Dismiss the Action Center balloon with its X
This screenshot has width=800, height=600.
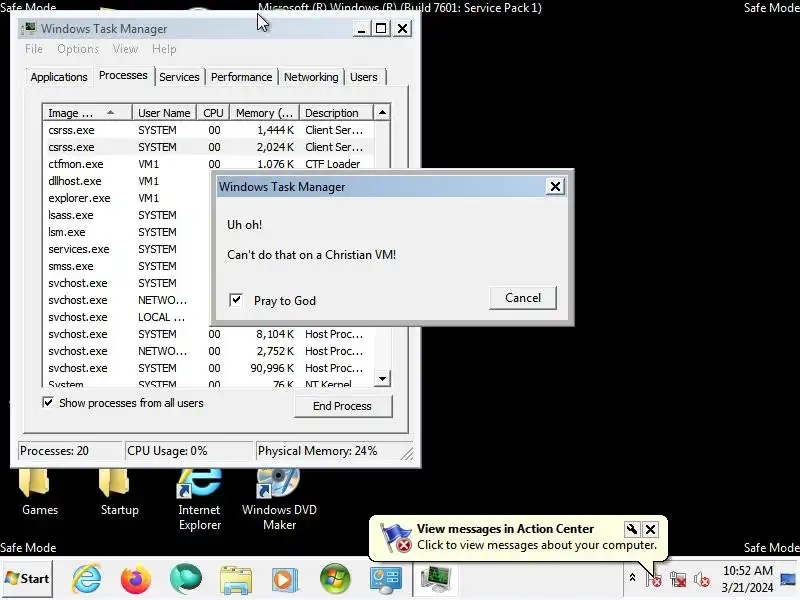(x=651, y=529)
